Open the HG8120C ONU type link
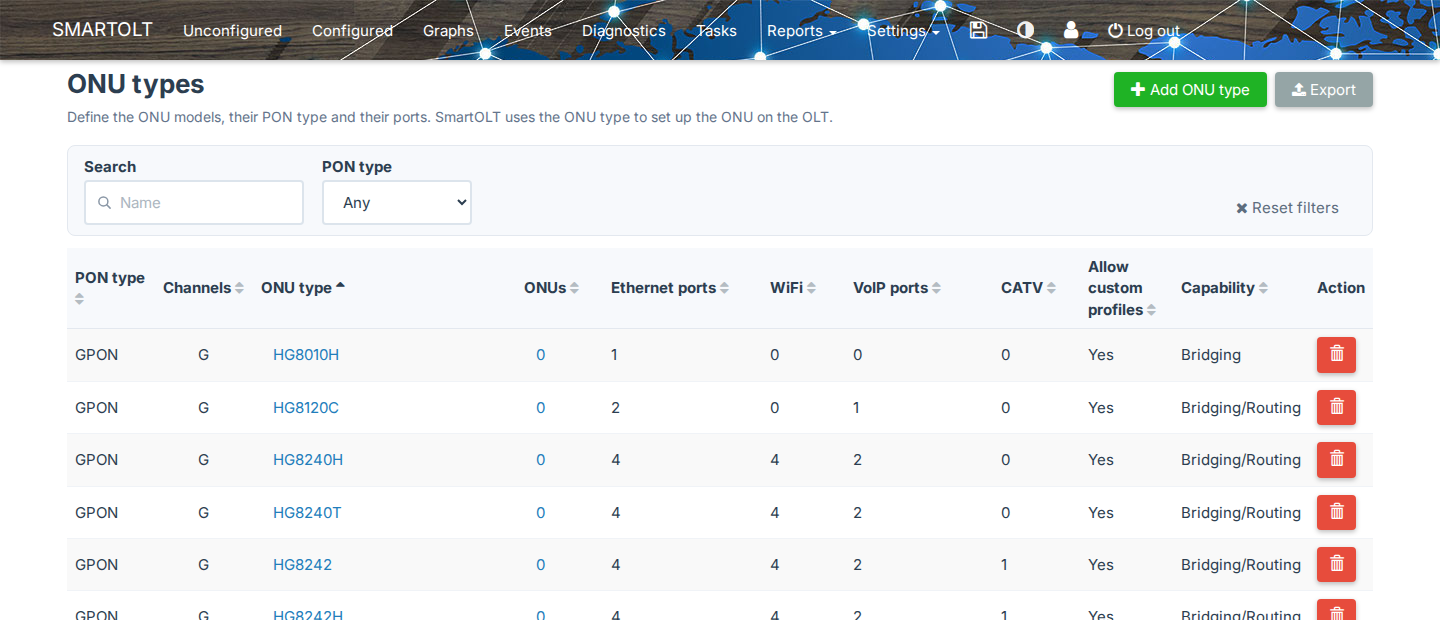 pyautogui.click(x=306, y=408)
